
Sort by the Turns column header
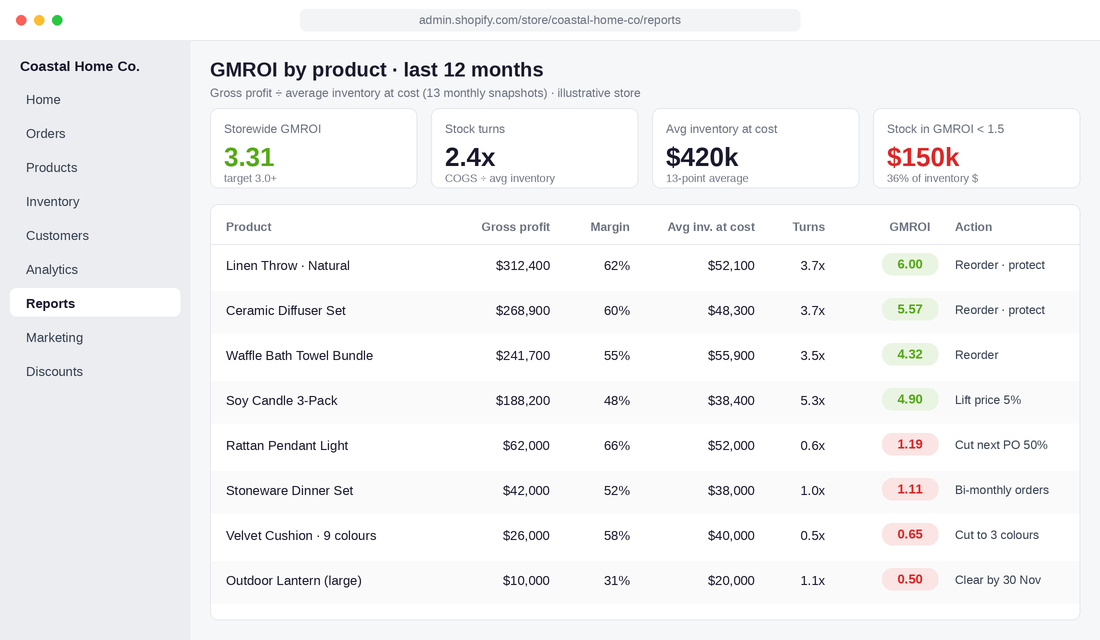coord(809,227)
